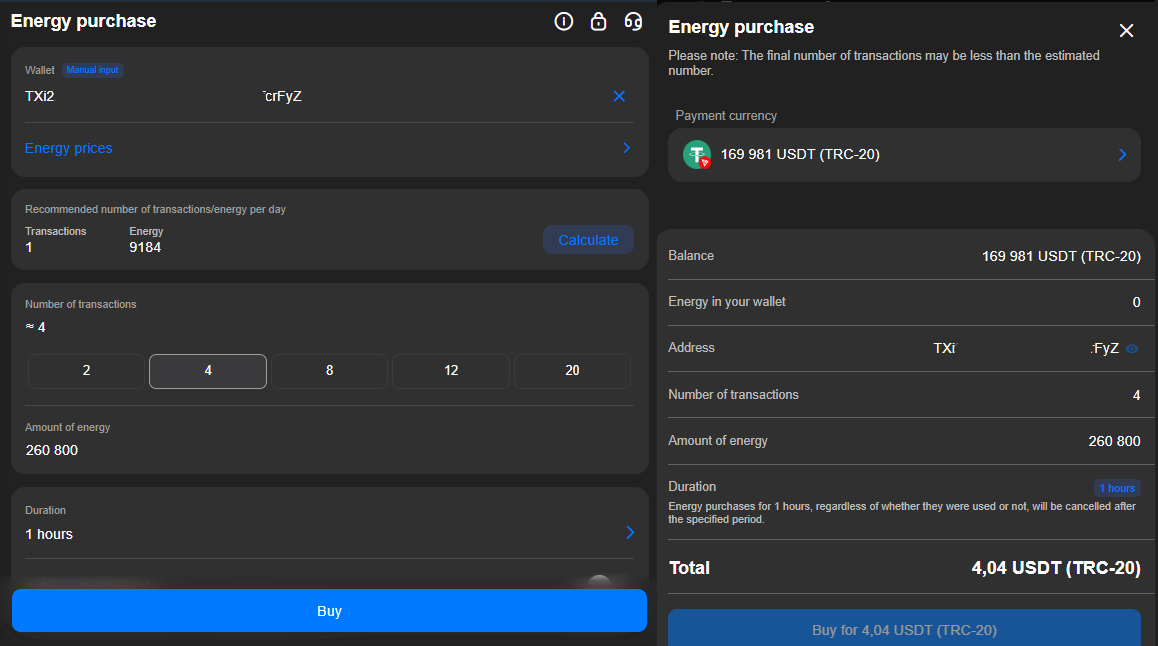Open Energy prices link
This screenshot has height=646, width=1158.
coord(69,148)
